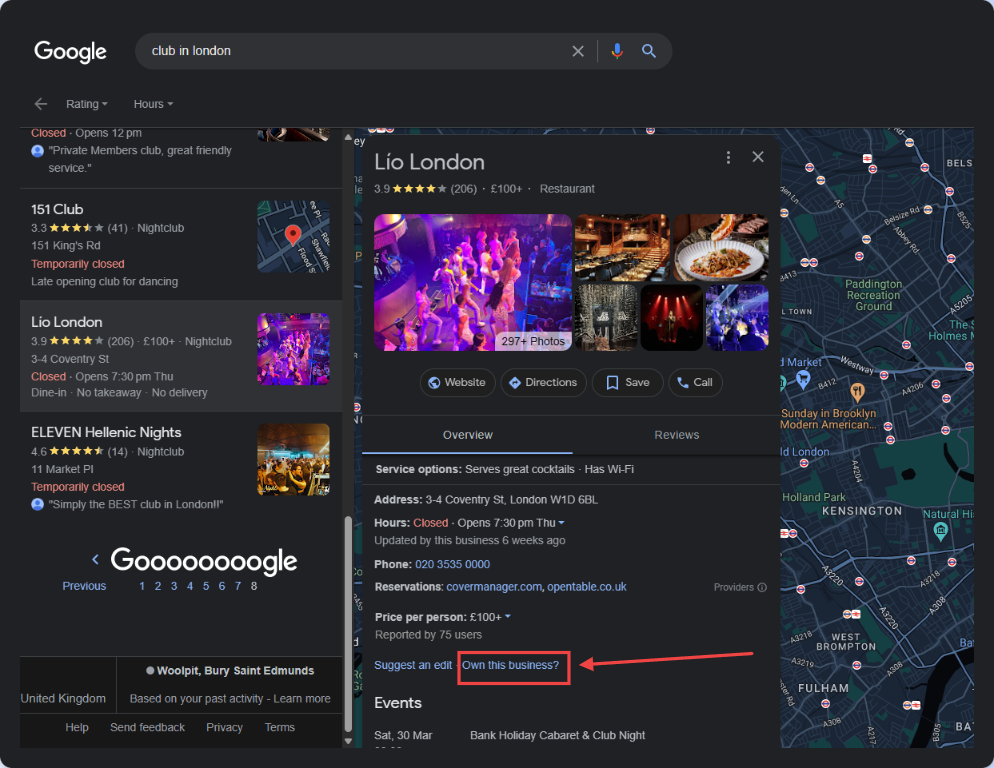Click the ELEVEN Hellenic Nights thumbnail photo
This screenshot has height=768, width=994.
[x=294, y=459]
